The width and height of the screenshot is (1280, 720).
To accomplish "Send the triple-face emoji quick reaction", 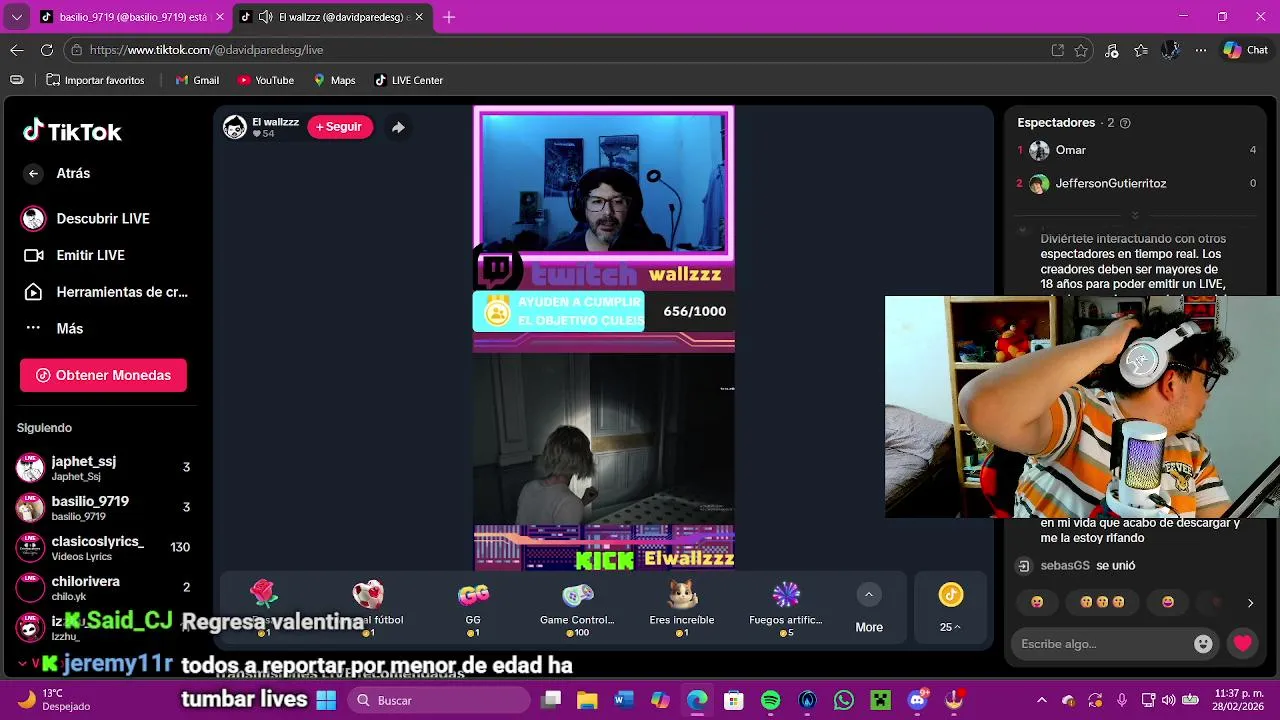I will [x=1102, y=602].
